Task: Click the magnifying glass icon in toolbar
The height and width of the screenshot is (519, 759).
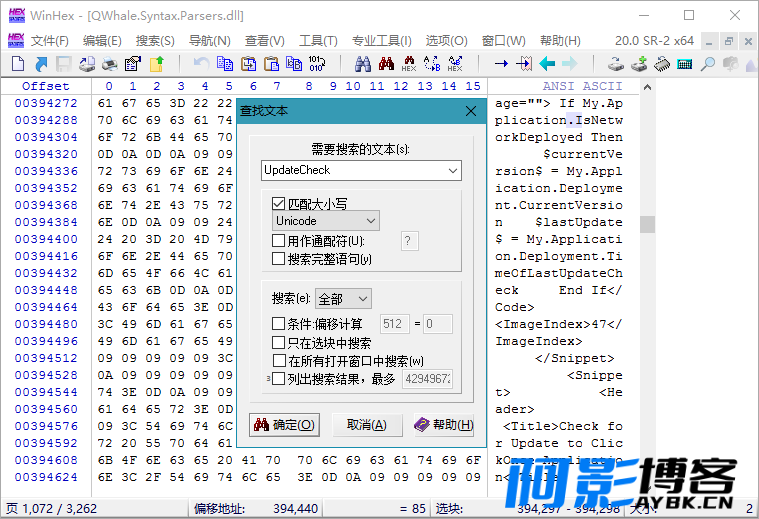Action: tap(707, 64)
